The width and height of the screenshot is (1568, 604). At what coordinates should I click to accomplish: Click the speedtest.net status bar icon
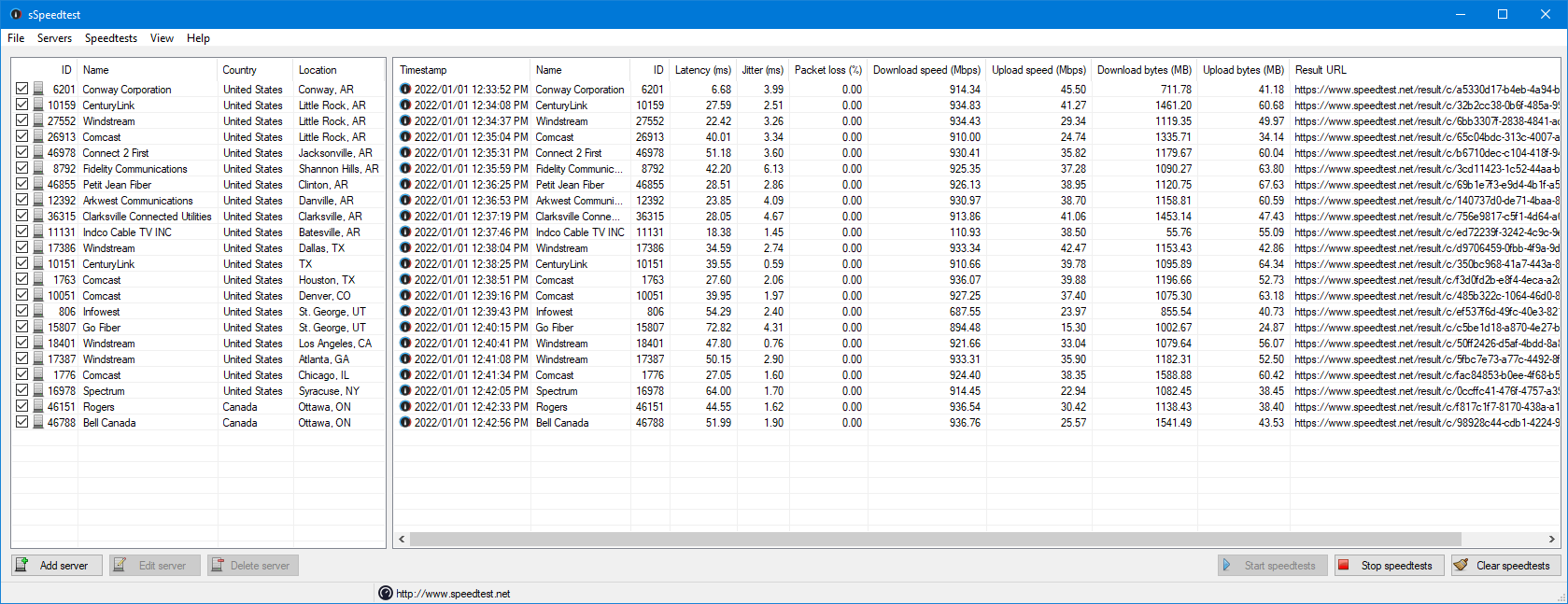coord(386,593)
